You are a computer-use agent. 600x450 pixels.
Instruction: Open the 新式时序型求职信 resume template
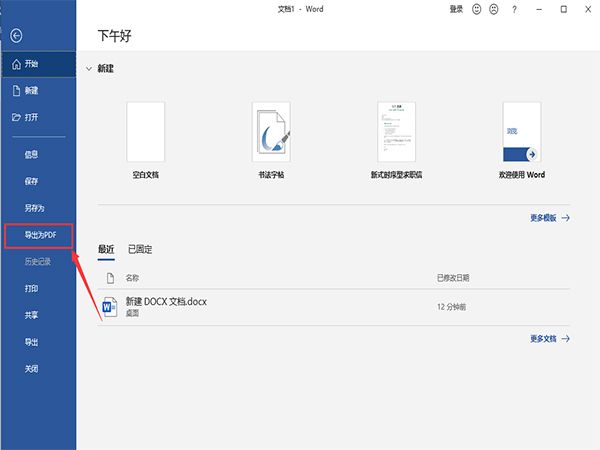[396, 140]
